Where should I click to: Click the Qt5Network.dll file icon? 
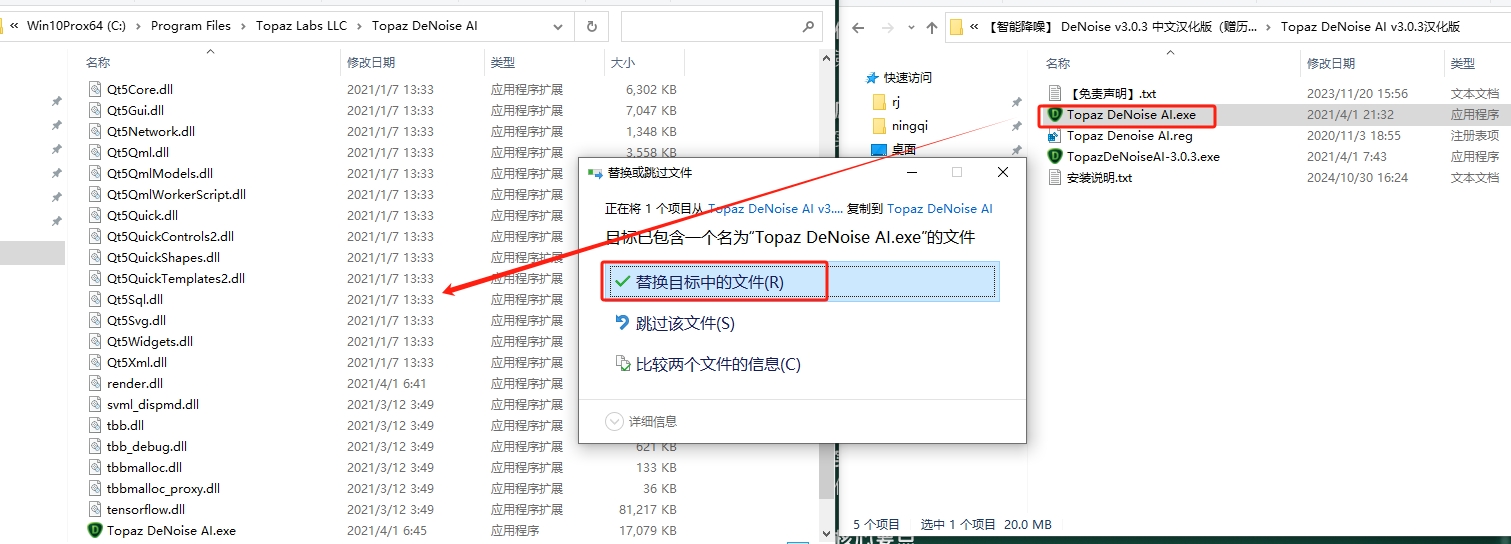(x=95, y=131)
